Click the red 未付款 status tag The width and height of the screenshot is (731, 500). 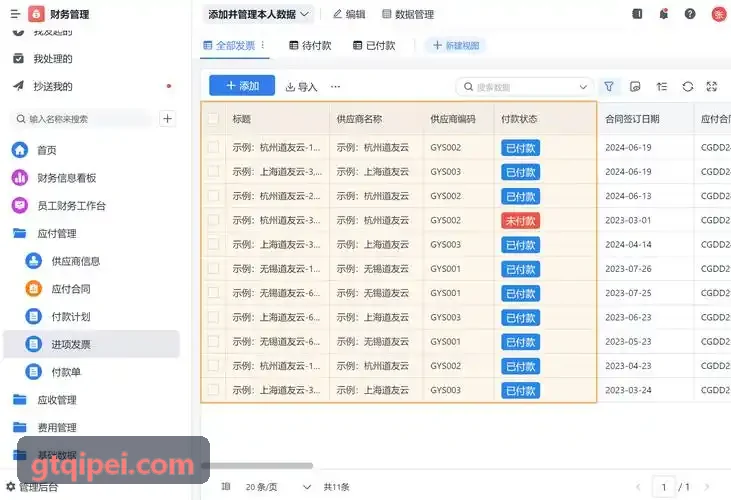click(520, 220)
